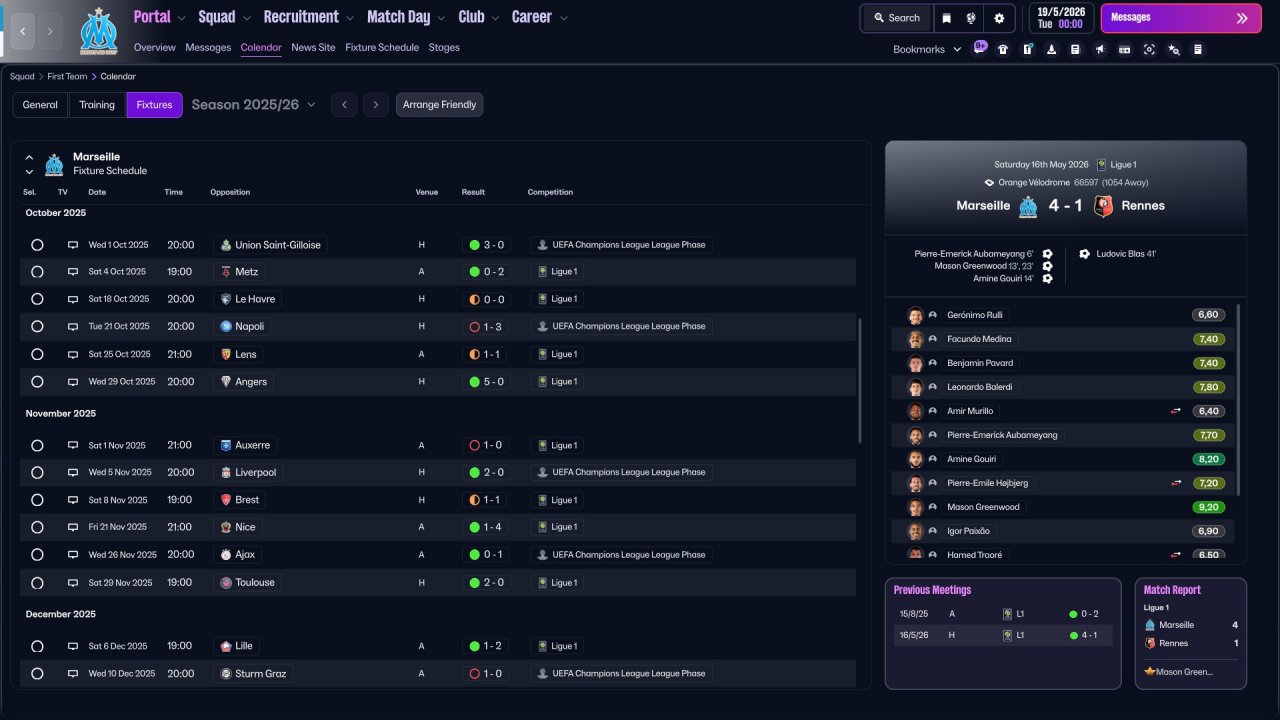Image resolution: width=1280 pixels, height=720 pixels.
Task: Expand the Bookmarks dropdown
Action: [x=927, y=49]
